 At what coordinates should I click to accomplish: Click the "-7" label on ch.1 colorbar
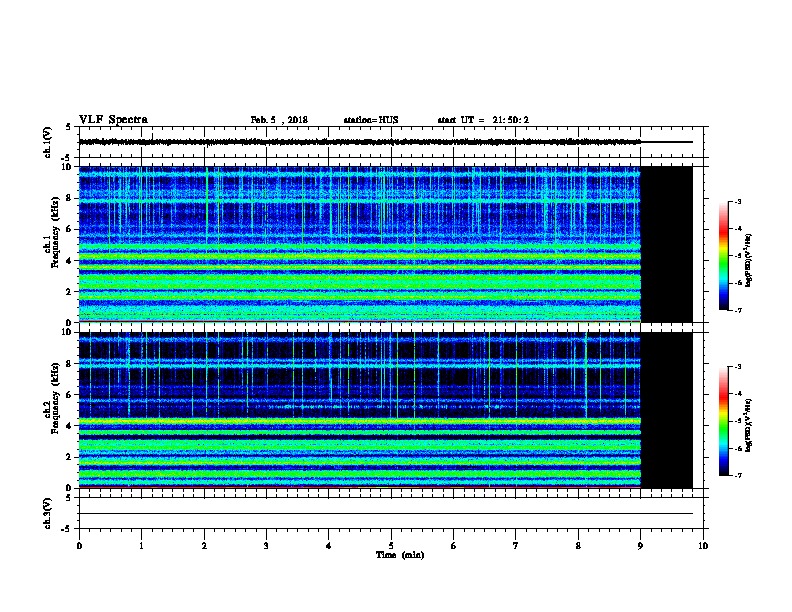click(738, 310)
